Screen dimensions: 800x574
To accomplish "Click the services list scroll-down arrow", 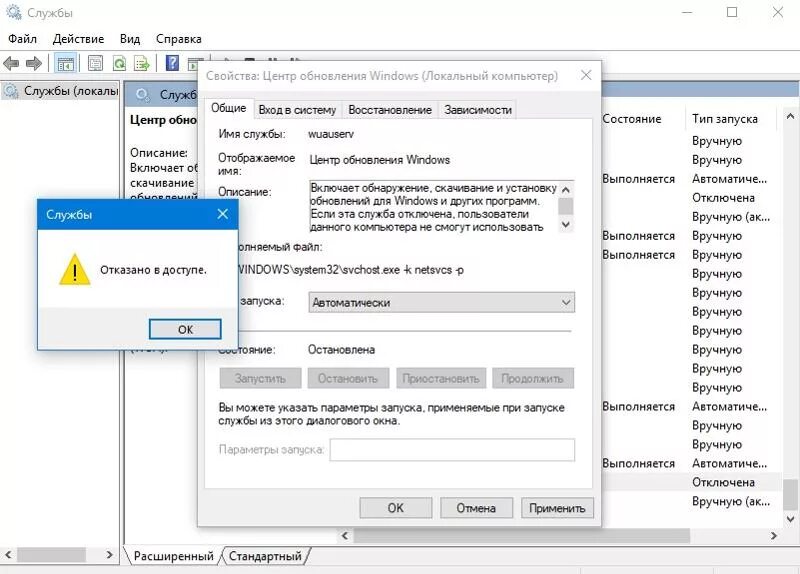I will point(790,519).
